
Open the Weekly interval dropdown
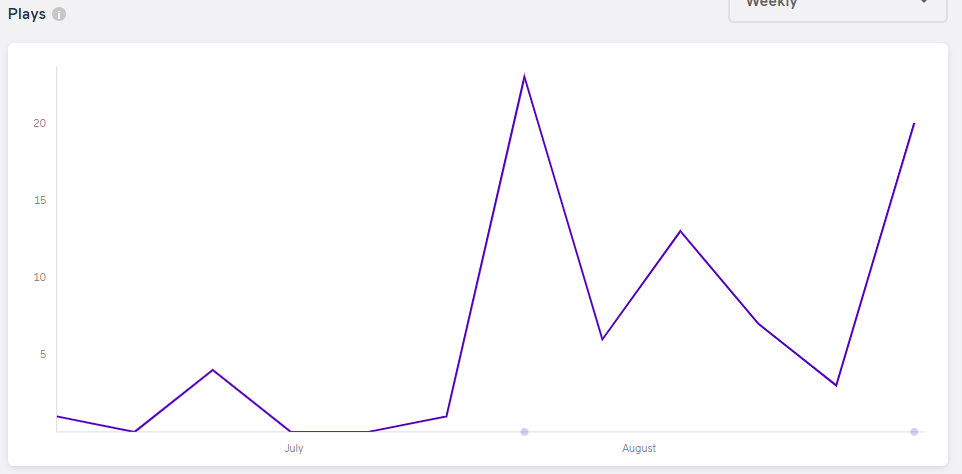(838, 9)
